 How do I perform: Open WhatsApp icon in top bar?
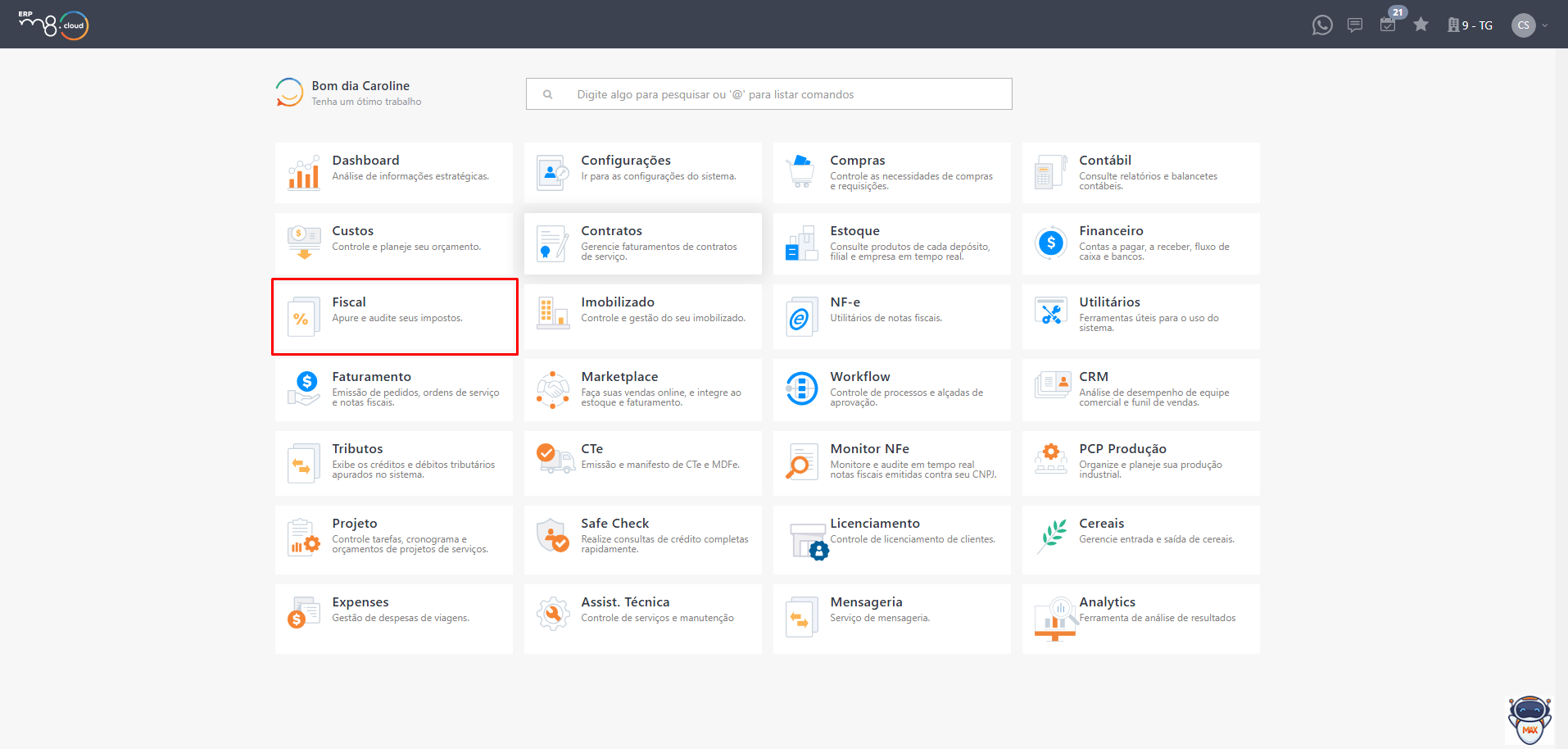click(1322, 25)
